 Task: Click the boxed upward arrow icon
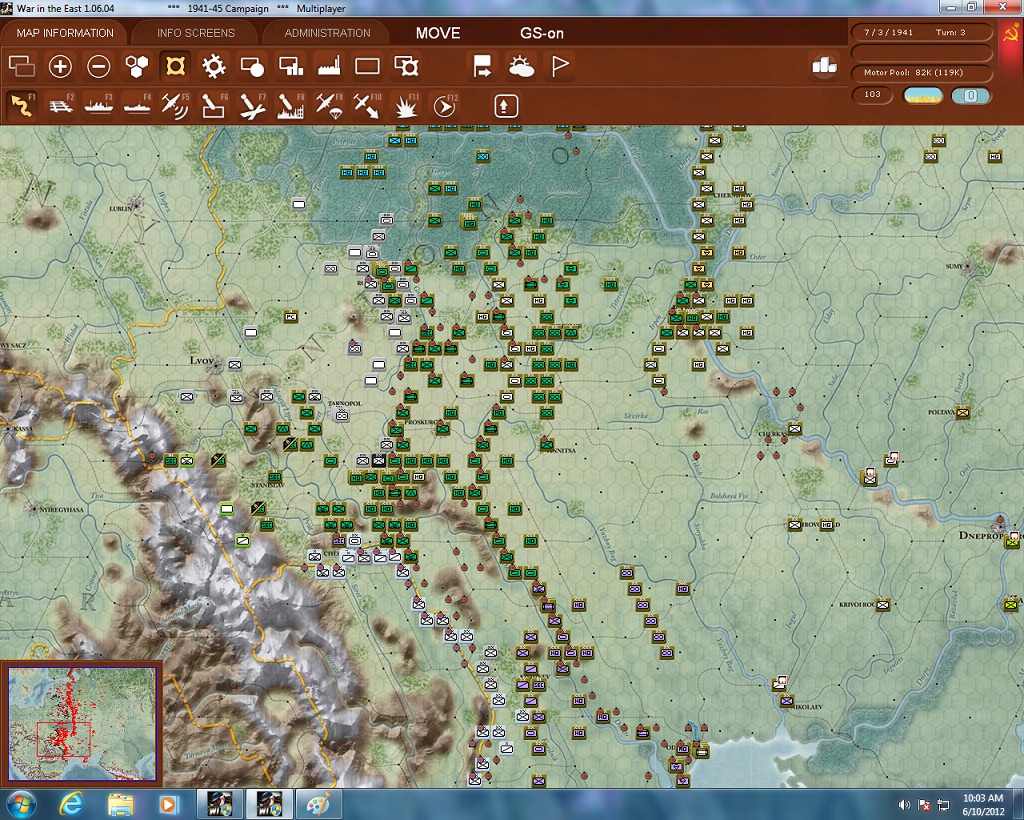(506, 106)
